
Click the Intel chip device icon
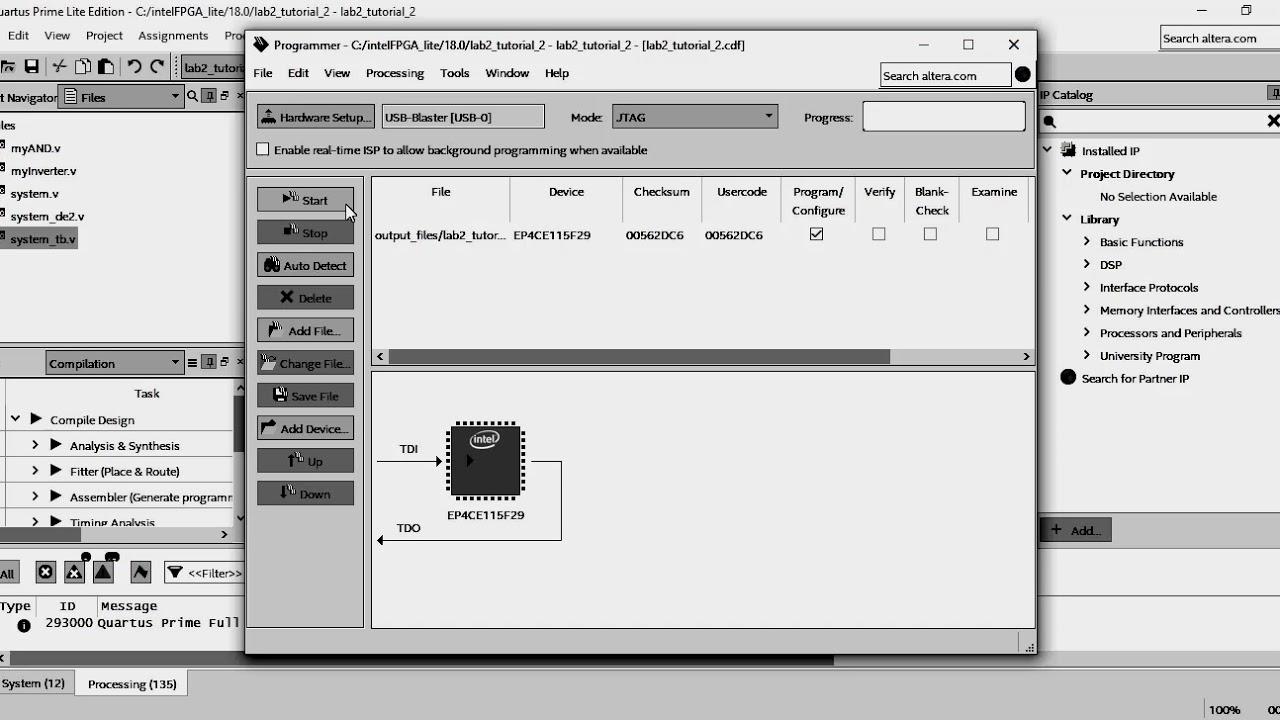coord(485,460)
